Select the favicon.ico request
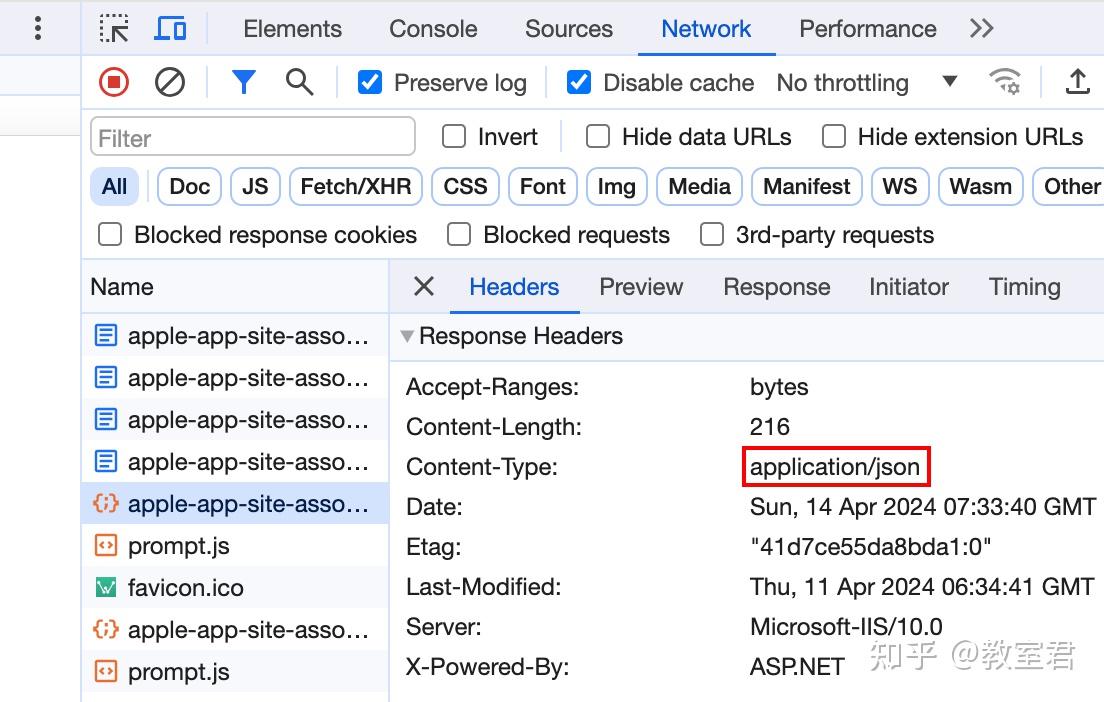Image resolution: width=1104 pixels, height=702 pixels. 235,587
